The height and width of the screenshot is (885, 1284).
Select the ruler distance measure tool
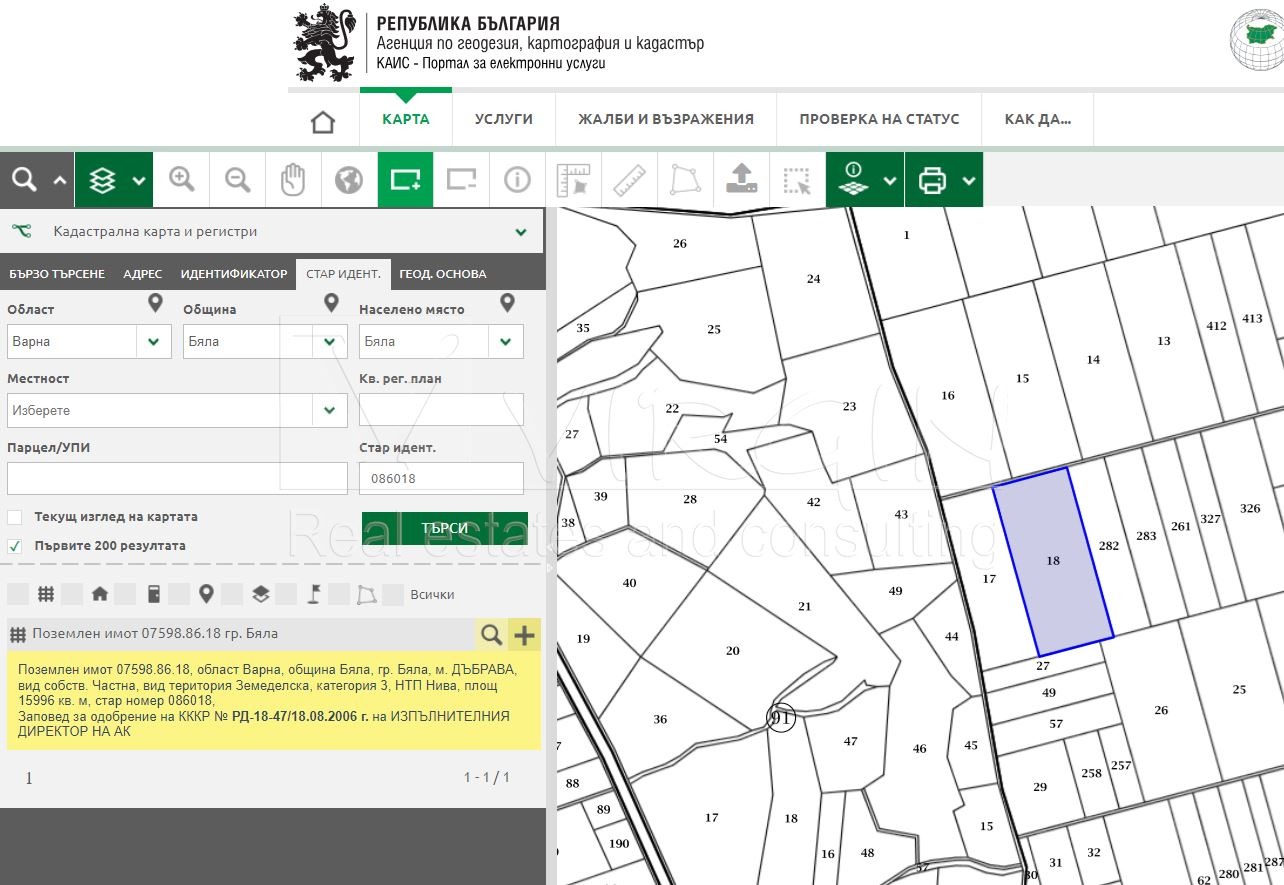click(x=629, y=180)
